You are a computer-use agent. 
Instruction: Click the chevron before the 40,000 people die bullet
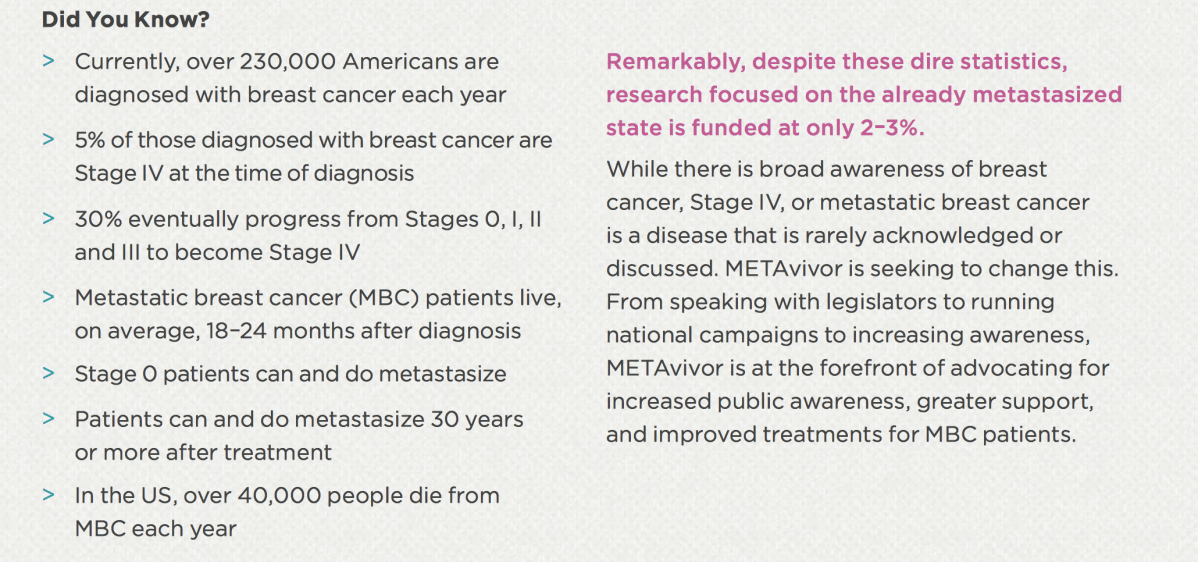tap(48, 496)
